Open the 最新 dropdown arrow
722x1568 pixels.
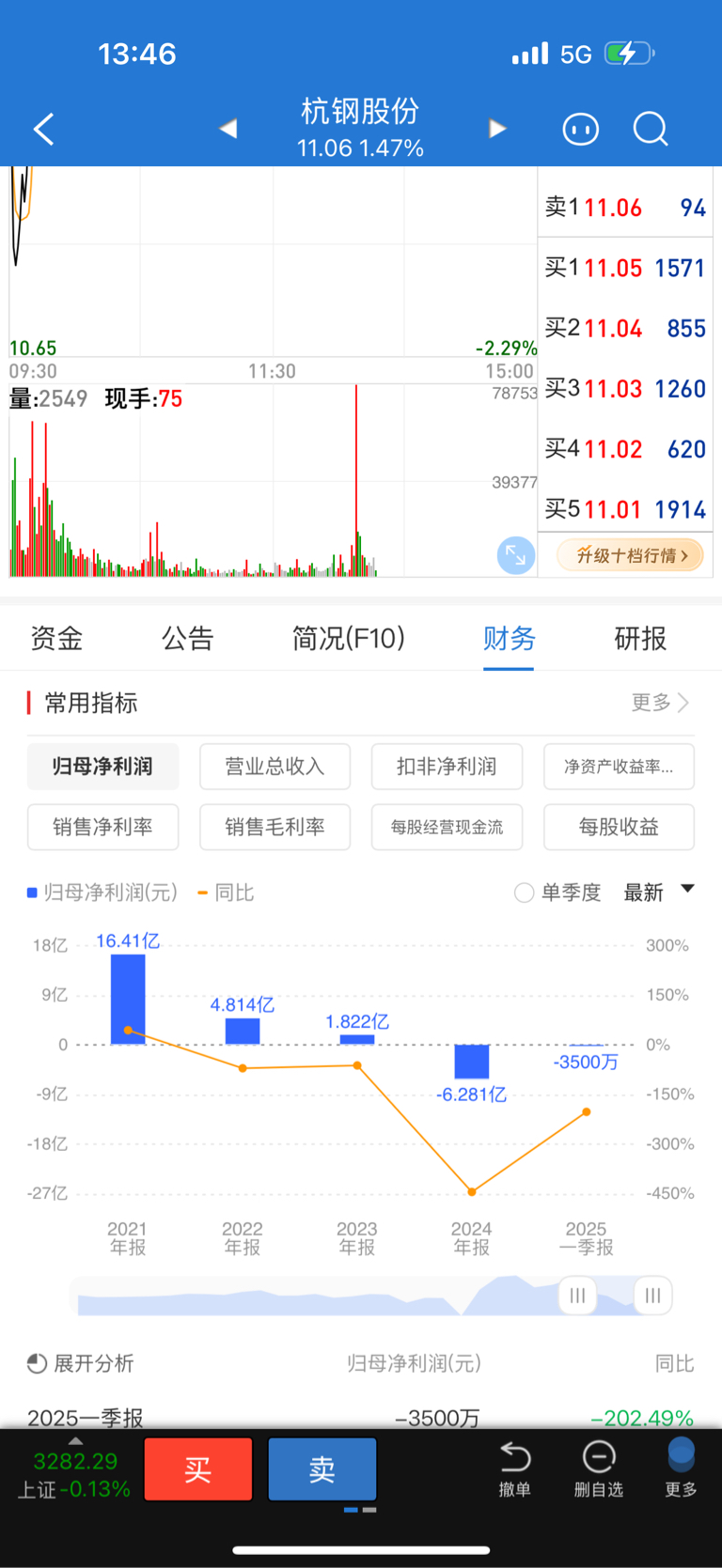click(687, 889)
